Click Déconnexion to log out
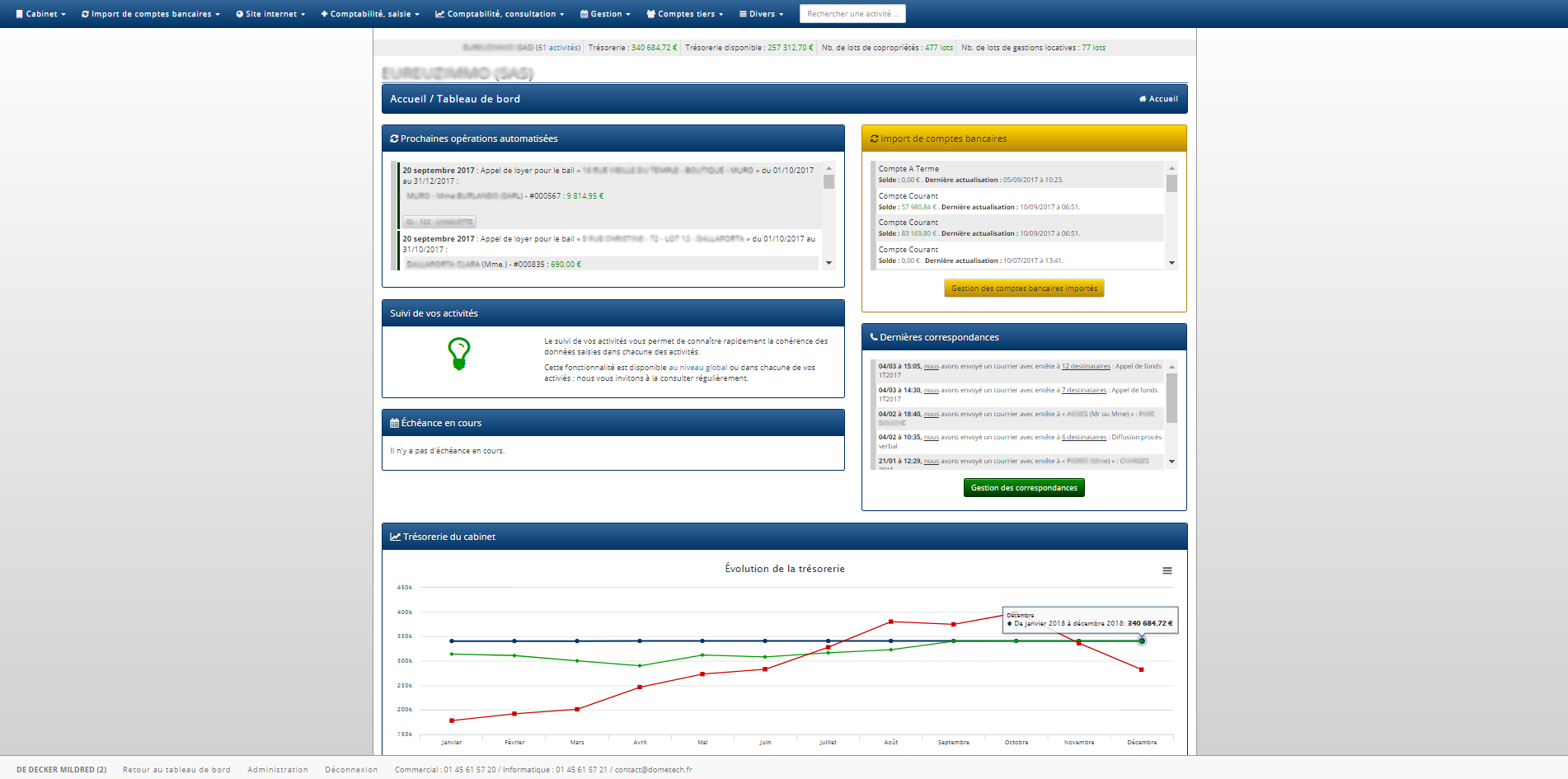Image resolution: width=1568 pixels, height=779 pixels. [351, 770]
